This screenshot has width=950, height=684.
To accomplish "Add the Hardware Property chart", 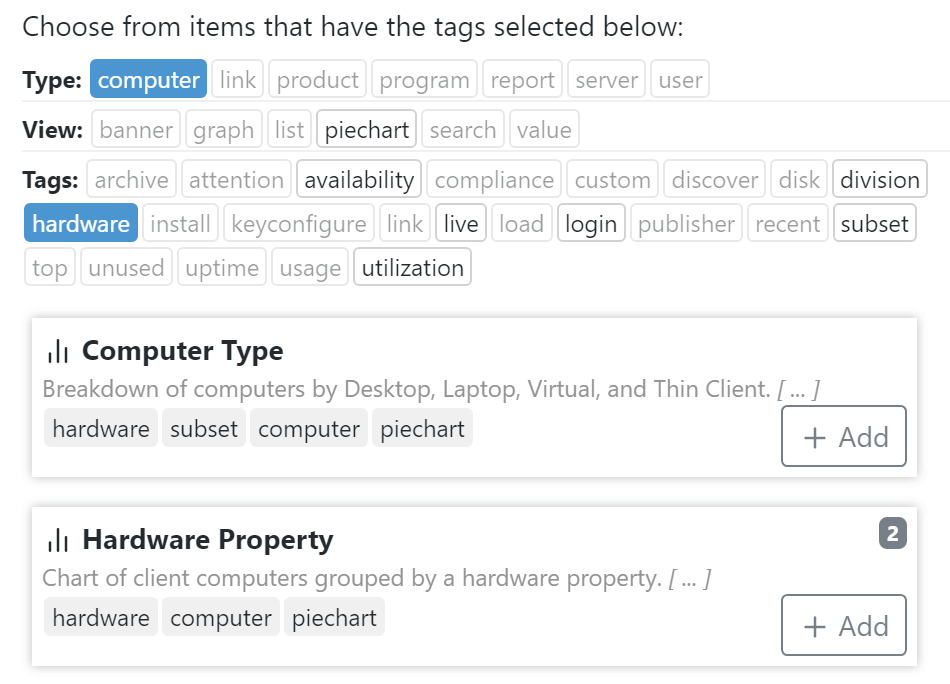I will [x=843, y=625].
